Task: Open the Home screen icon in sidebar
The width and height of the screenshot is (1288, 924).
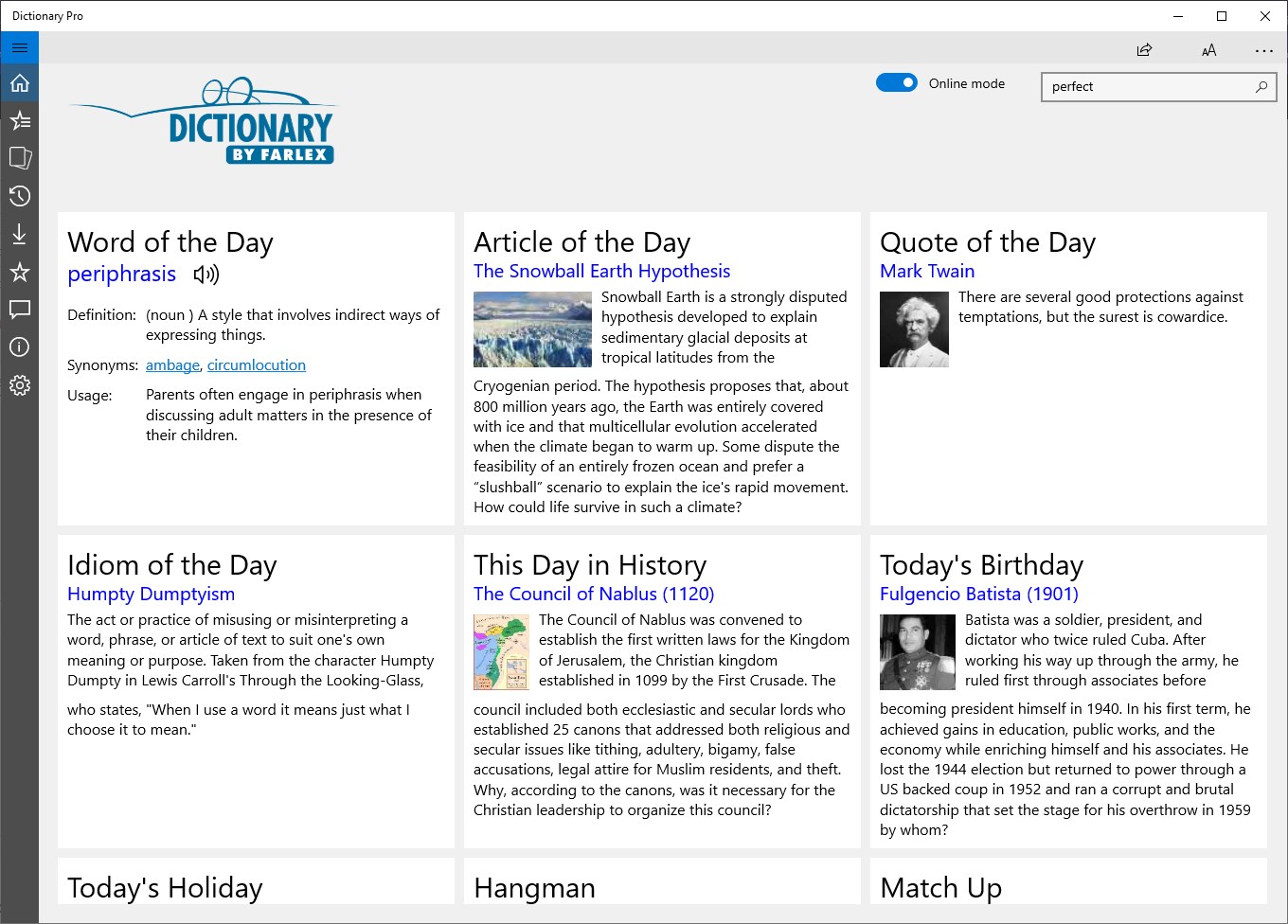Action: pos(19,82)
